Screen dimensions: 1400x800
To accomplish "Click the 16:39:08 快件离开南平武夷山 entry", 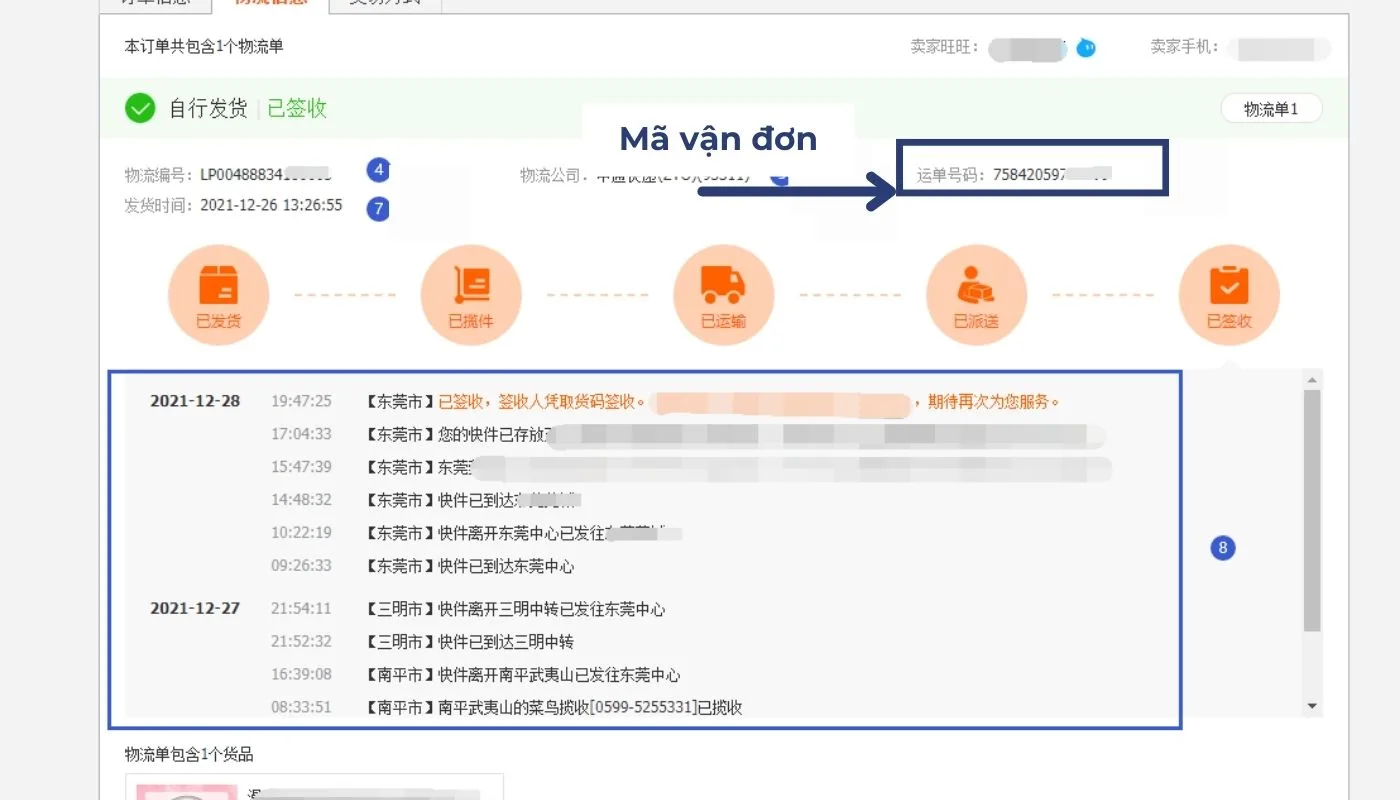I will tap(476, 675).
